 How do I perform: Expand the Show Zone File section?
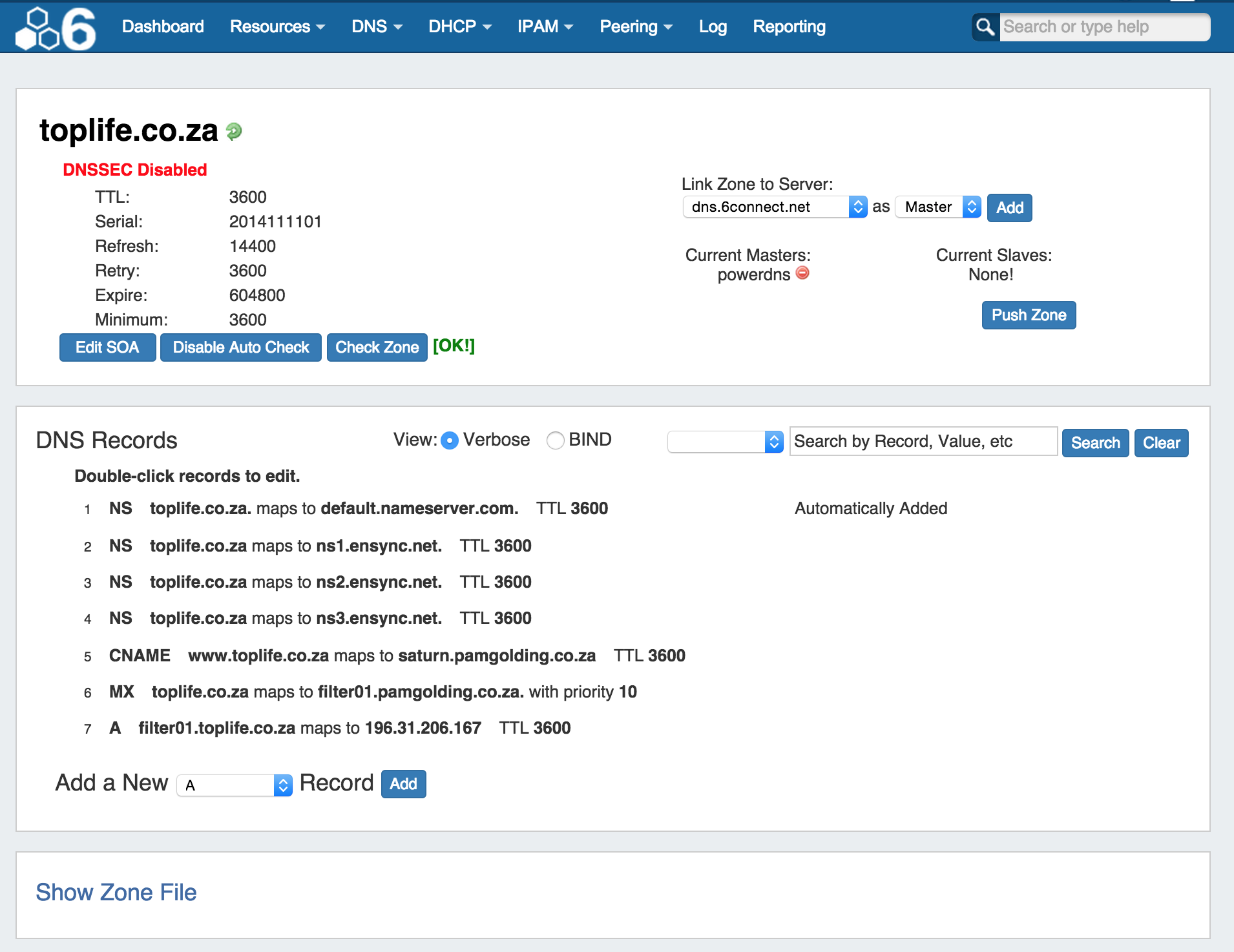pyautogui.click(x=116, y=893)
